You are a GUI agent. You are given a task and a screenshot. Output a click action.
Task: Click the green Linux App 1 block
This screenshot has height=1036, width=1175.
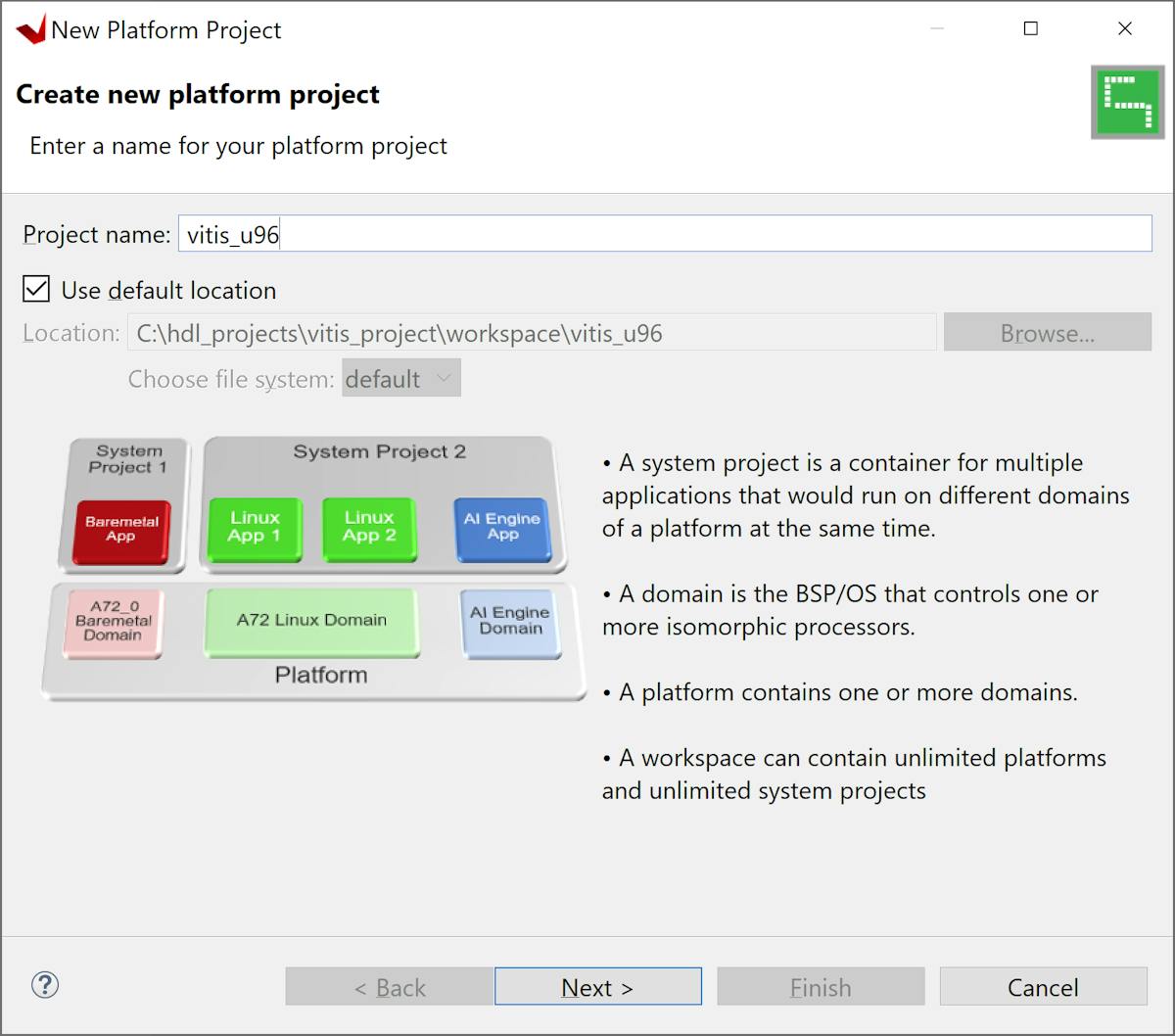(255, 527)
